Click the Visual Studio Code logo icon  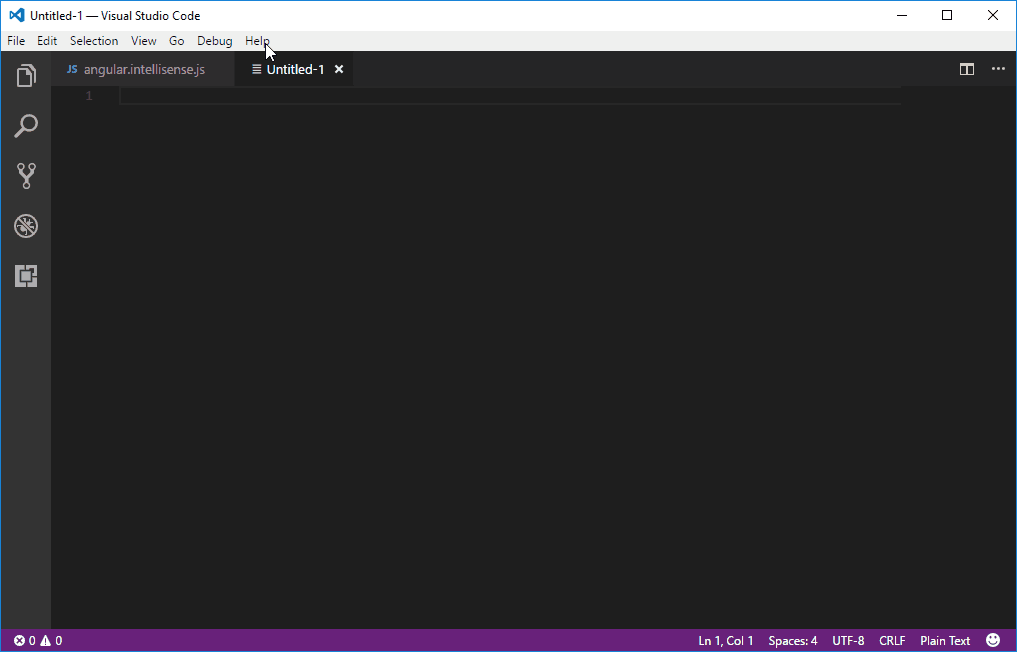pos(16,16)
